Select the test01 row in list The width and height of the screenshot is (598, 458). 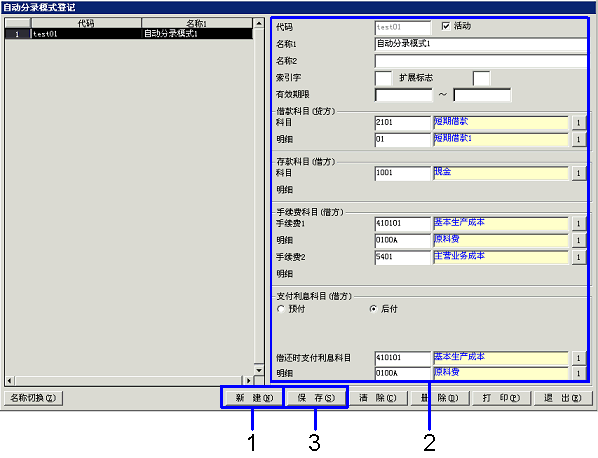129,34
